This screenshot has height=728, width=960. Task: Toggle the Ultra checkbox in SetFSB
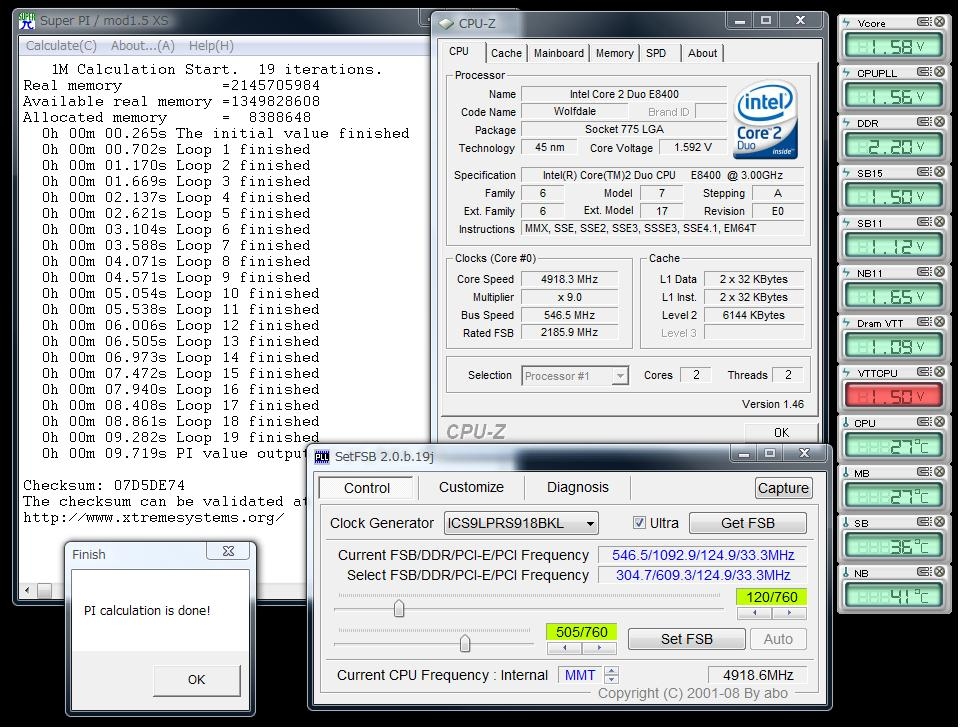click(639, 523)
